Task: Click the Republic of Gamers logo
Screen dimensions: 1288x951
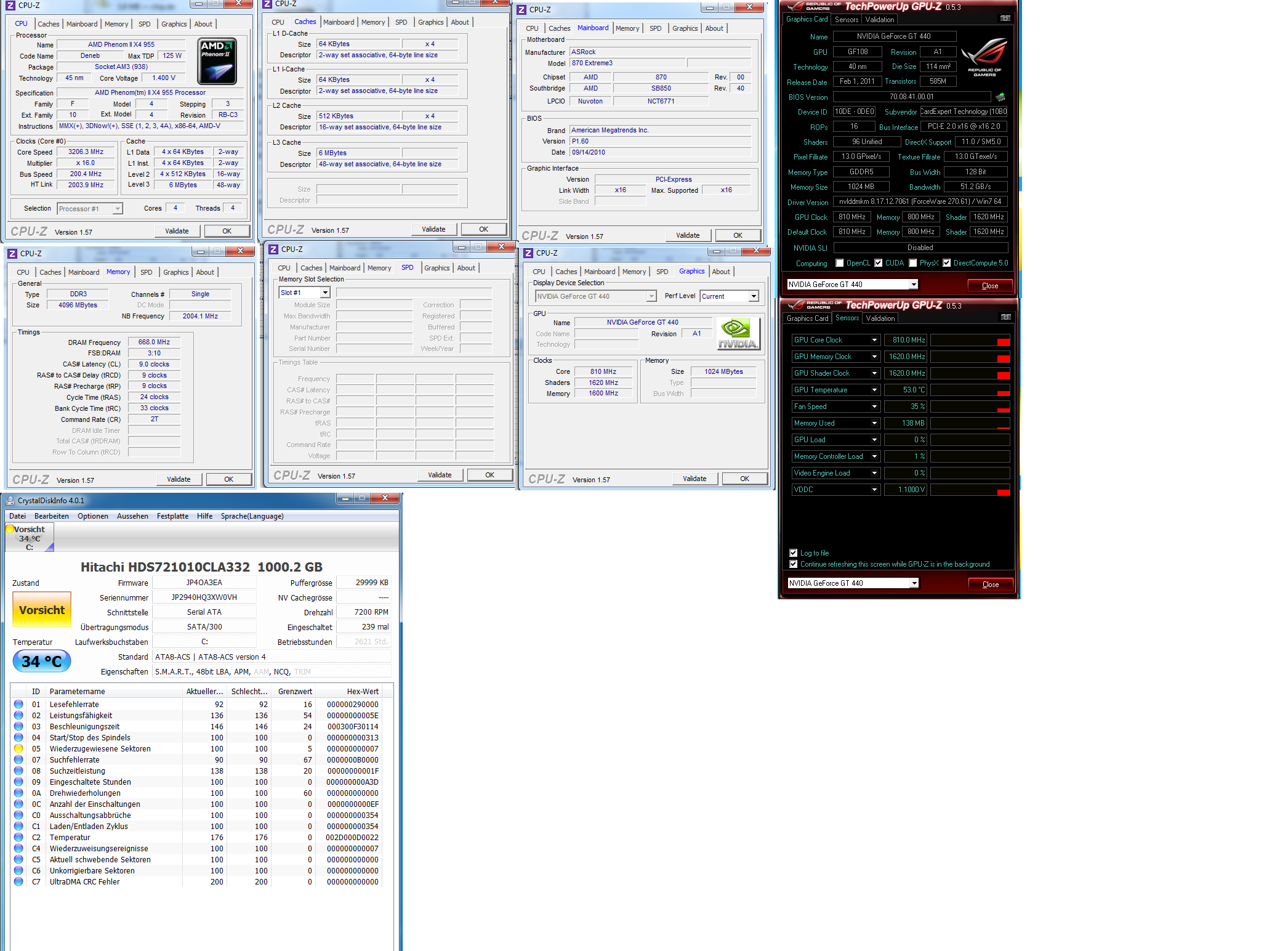Action: point(984,57)
